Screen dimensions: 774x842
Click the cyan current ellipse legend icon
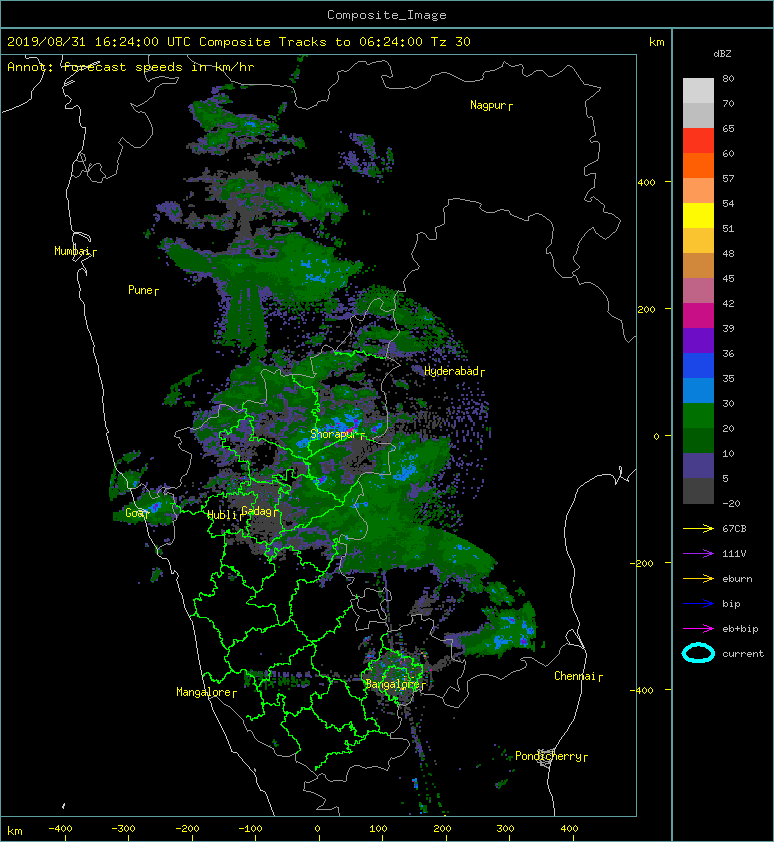tap(698, 654)
